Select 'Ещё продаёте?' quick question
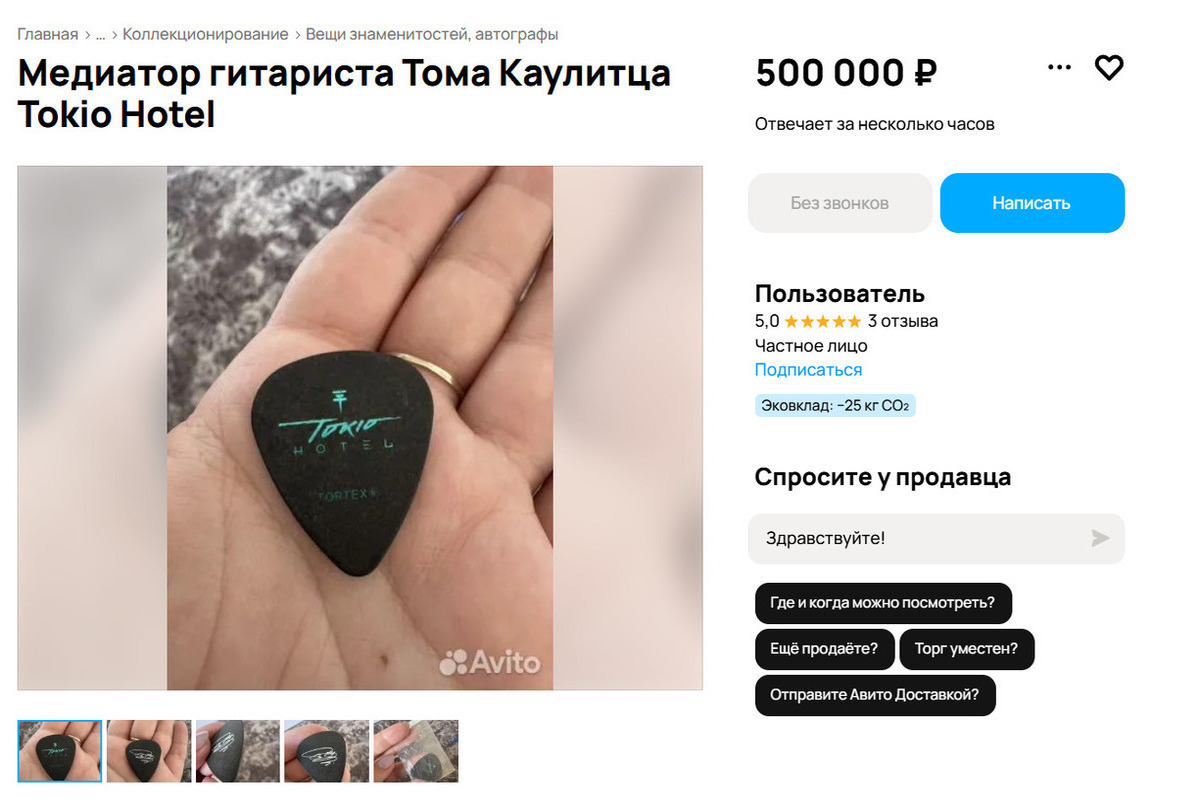 [x=824, y=649]
